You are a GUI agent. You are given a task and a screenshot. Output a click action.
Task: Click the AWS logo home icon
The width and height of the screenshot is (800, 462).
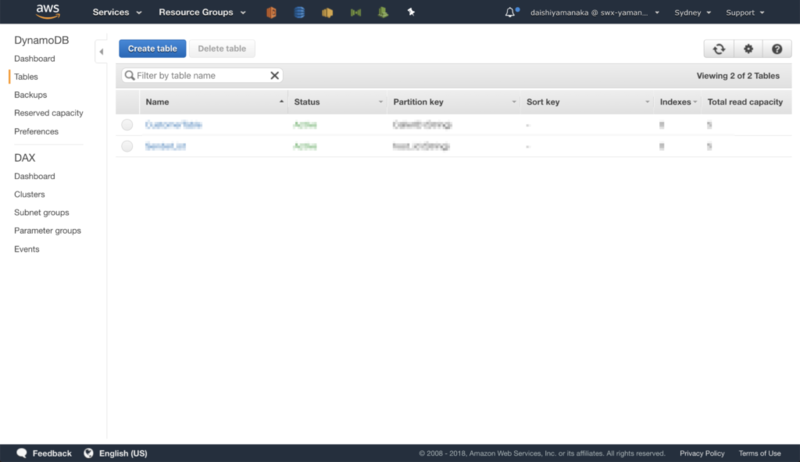(48, 11)
